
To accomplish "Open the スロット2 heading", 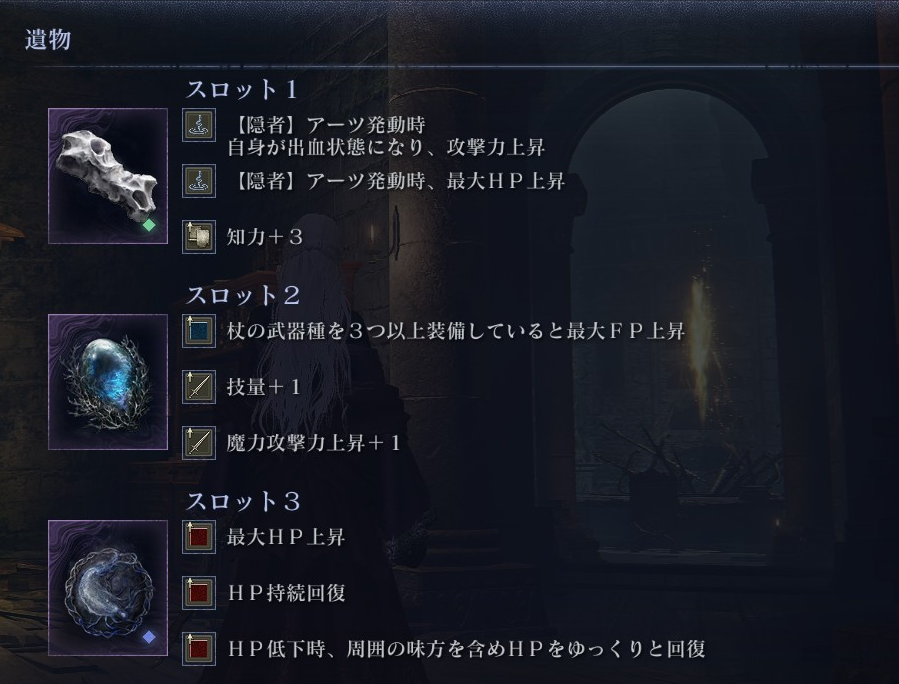I will pyautogui.click(x=243, y=295).
